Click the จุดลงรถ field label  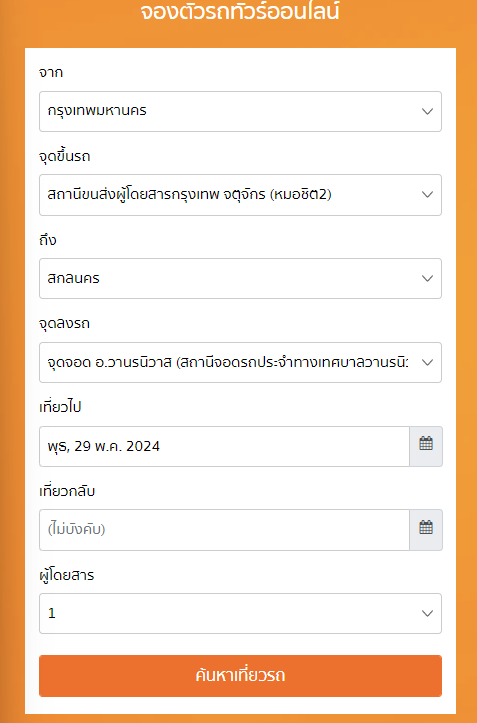click(x=65, y=323)
